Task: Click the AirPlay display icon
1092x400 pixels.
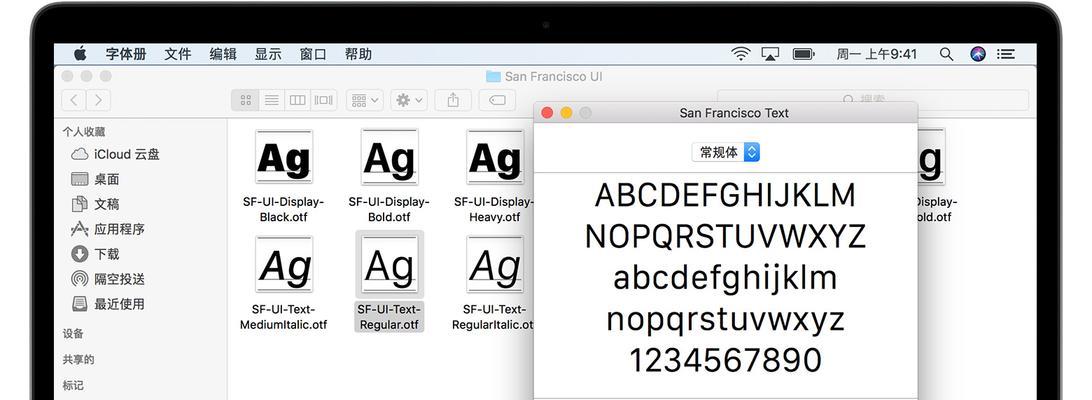Action: [770, 54]
